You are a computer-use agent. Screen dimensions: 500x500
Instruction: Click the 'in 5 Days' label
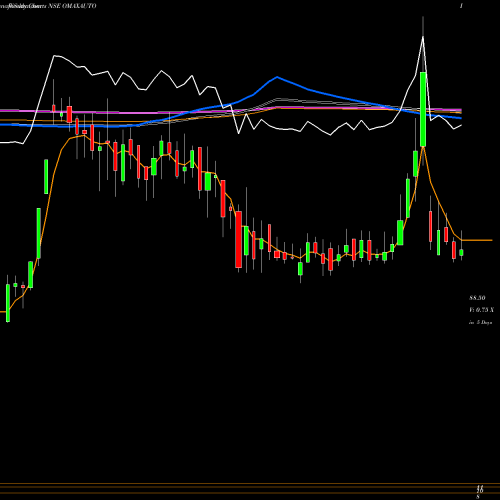point(480,322)
